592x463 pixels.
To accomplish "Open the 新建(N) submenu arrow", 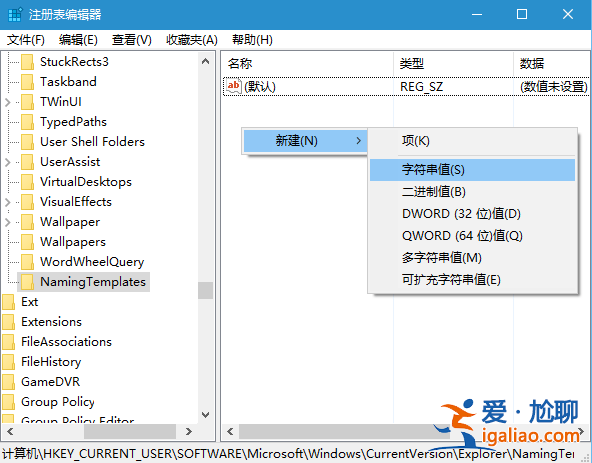I will tap(358, 141).
